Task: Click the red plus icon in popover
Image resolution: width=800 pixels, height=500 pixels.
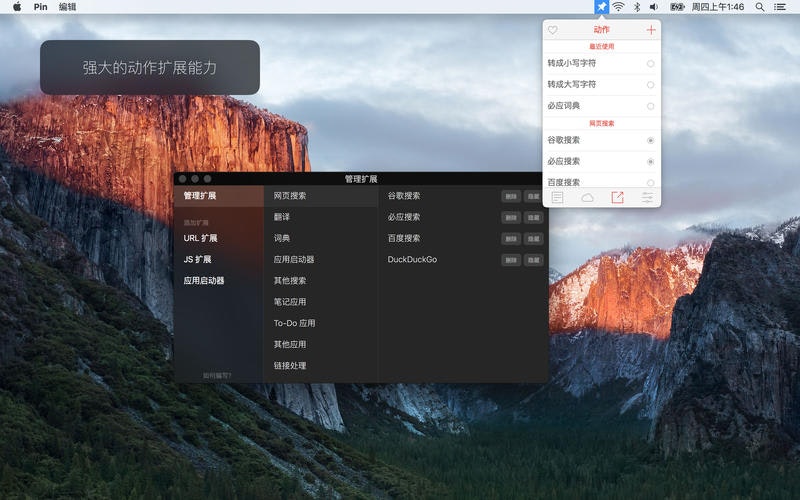Action: [651, 30]
